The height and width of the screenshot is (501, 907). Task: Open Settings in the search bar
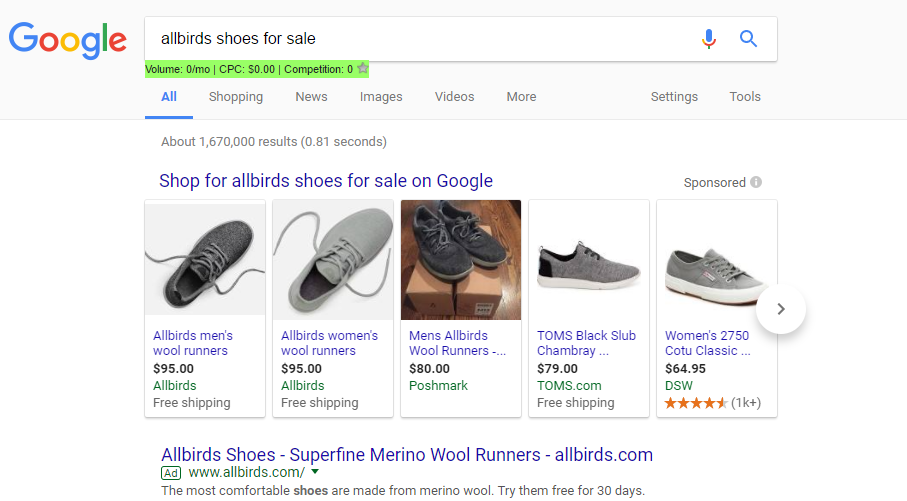(674, 97)
